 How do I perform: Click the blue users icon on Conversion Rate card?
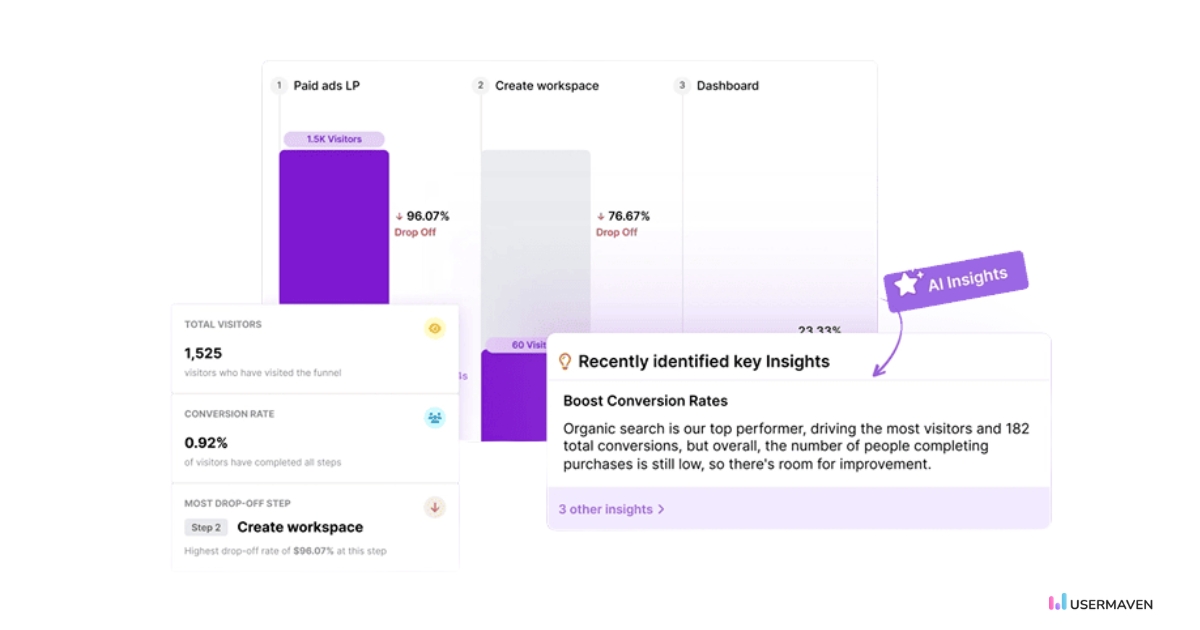click(x=434, y=418)
